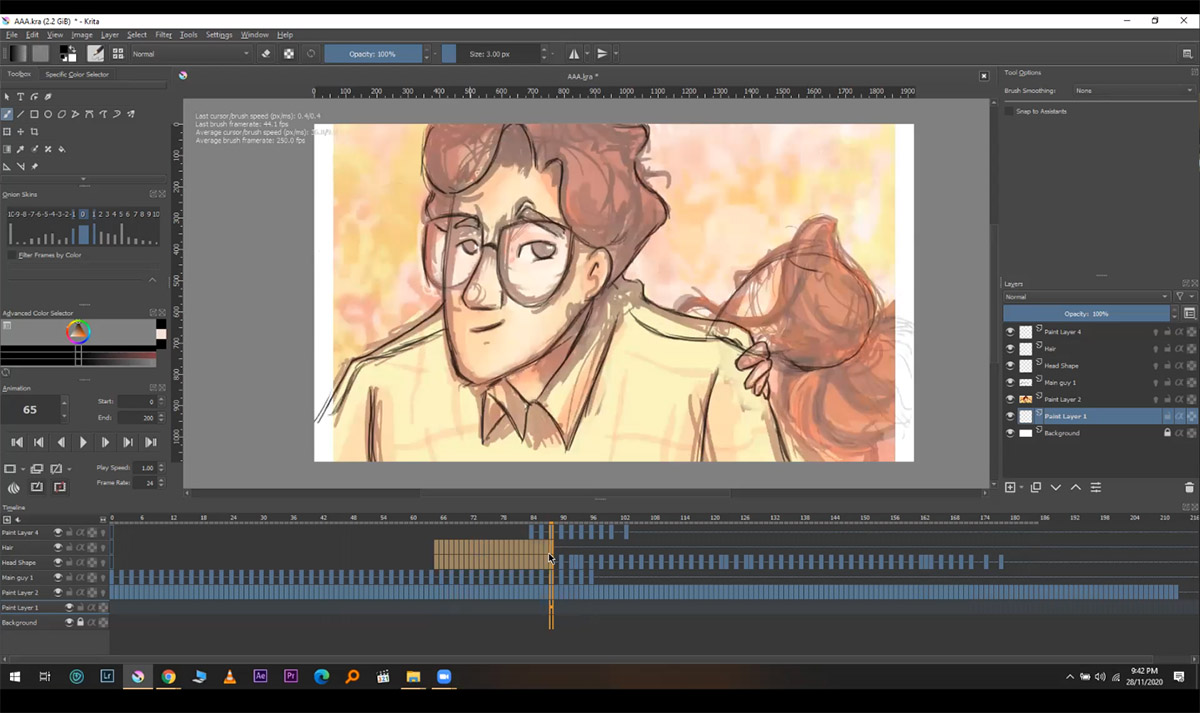
Task: Select the Crop tool
Action: click(34, 132)
